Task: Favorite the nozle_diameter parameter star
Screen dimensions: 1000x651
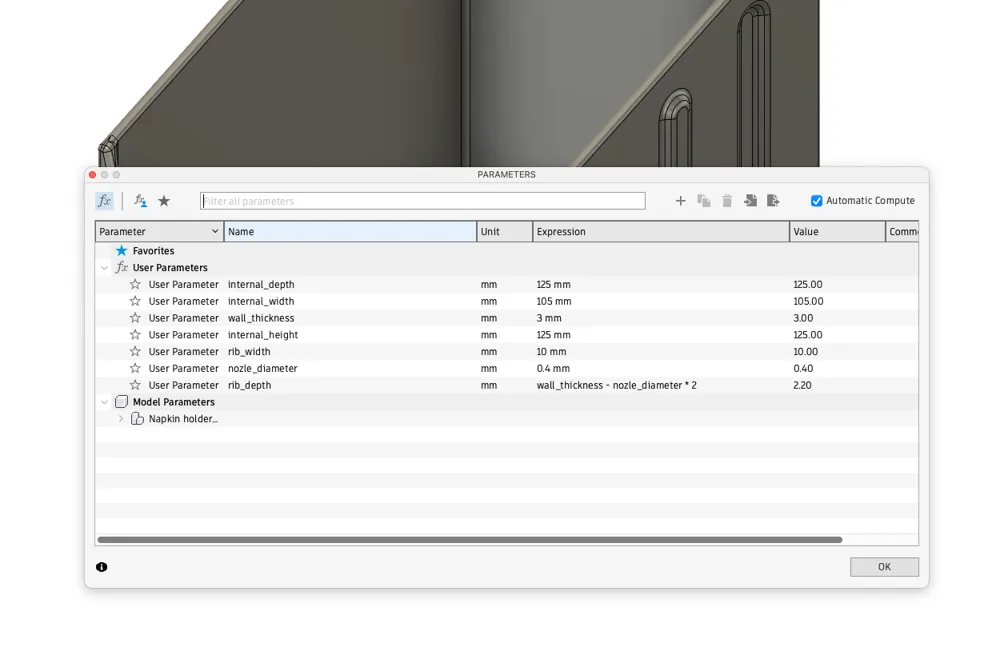Action: [x=135, y=368]
